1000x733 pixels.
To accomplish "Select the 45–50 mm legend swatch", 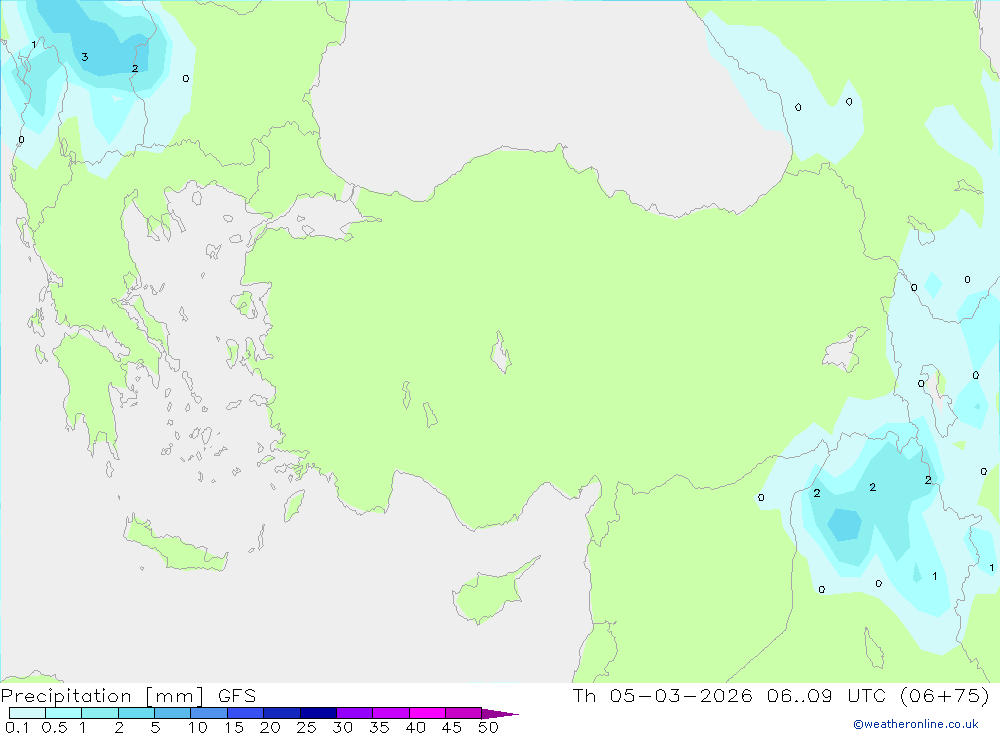I will (464, 713).
